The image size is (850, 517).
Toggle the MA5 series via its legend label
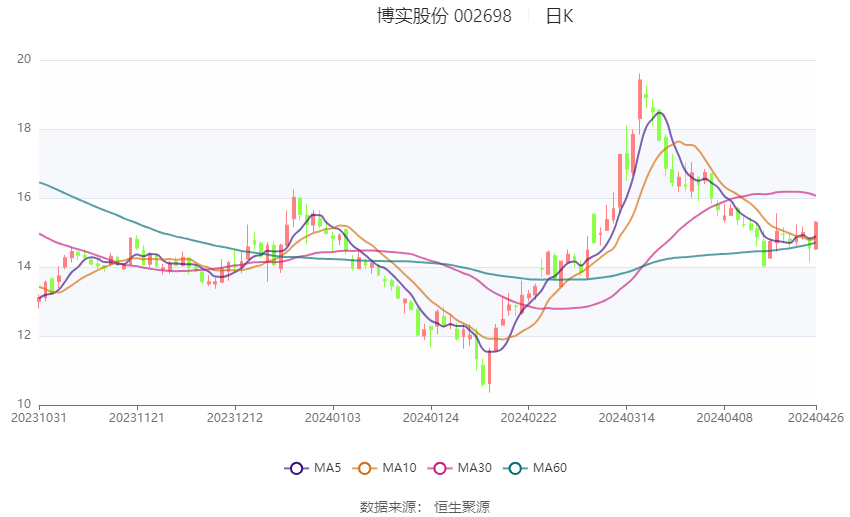tap(328, 468)
